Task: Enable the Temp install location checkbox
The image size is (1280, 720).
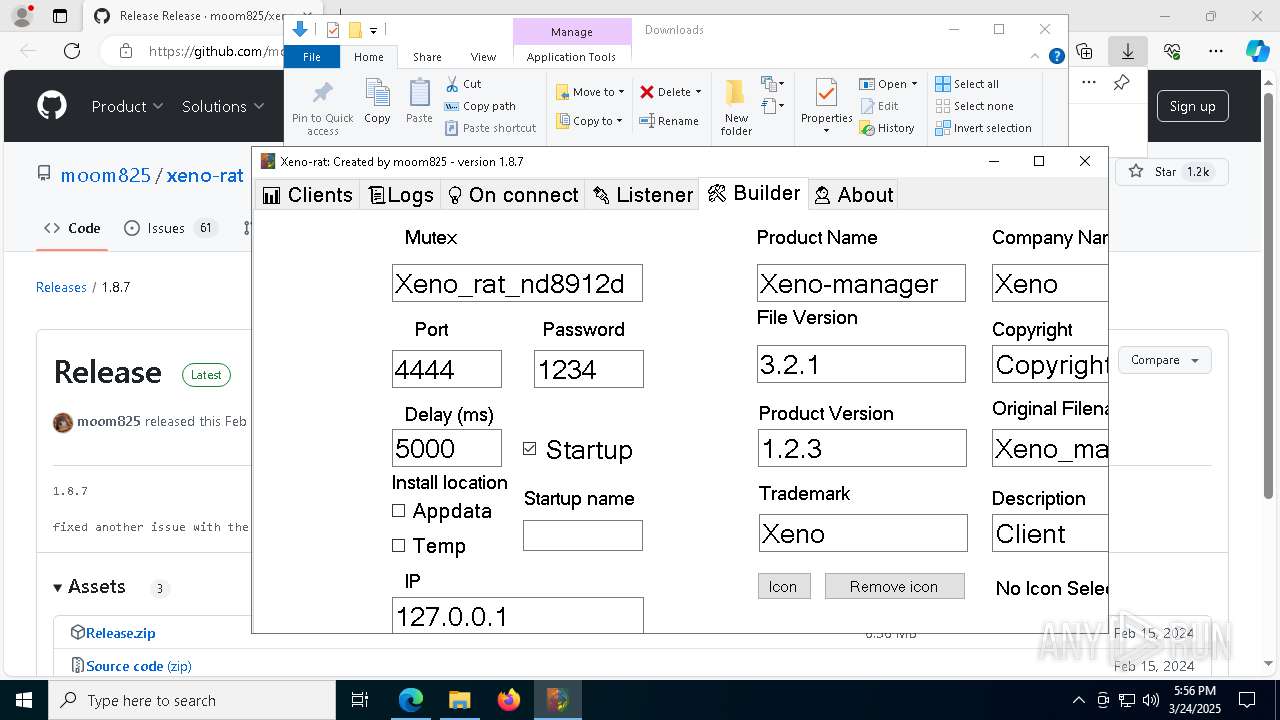Action: click(x=399, y=546)
